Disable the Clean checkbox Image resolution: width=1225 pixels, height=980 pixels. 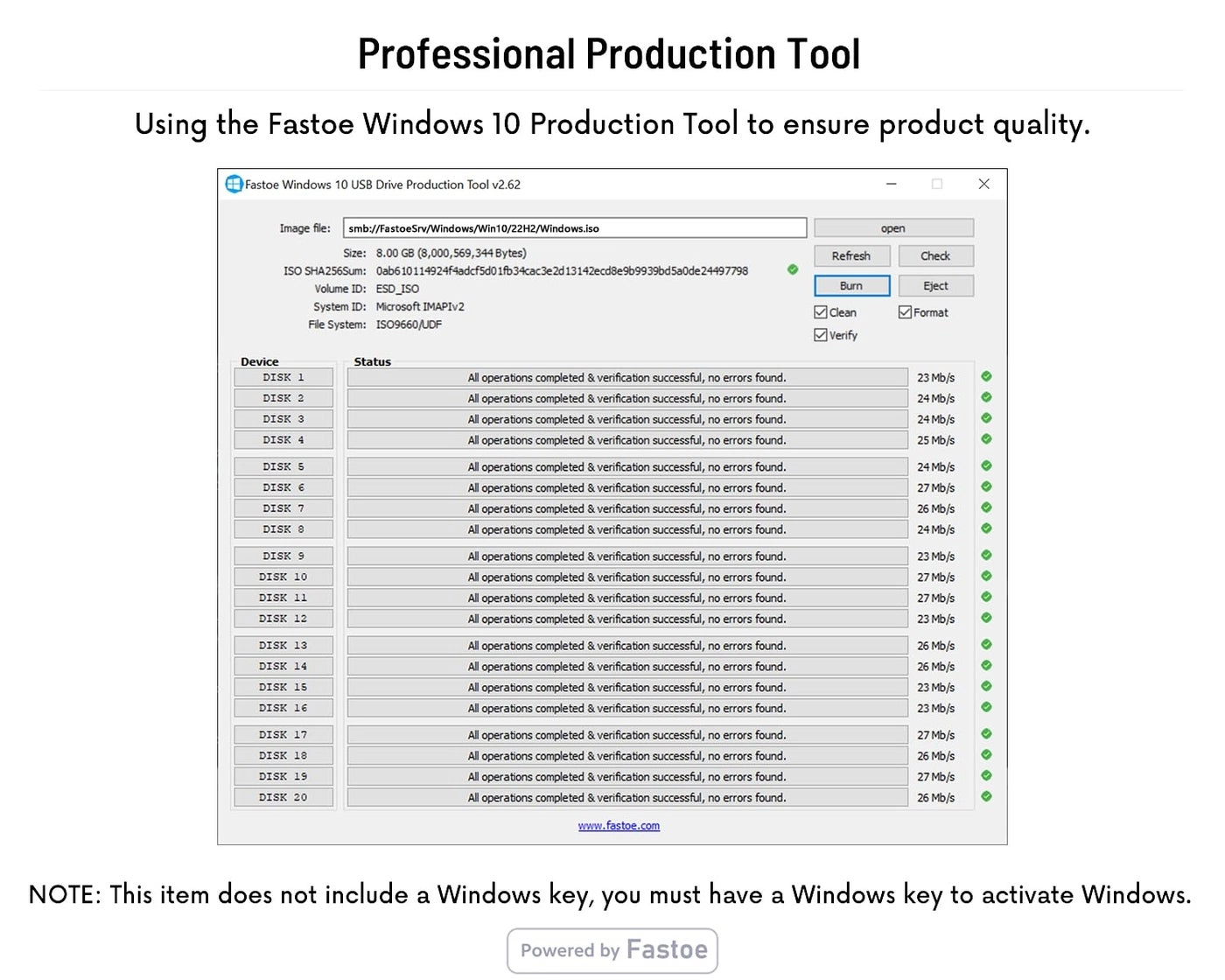click(821, 311)
